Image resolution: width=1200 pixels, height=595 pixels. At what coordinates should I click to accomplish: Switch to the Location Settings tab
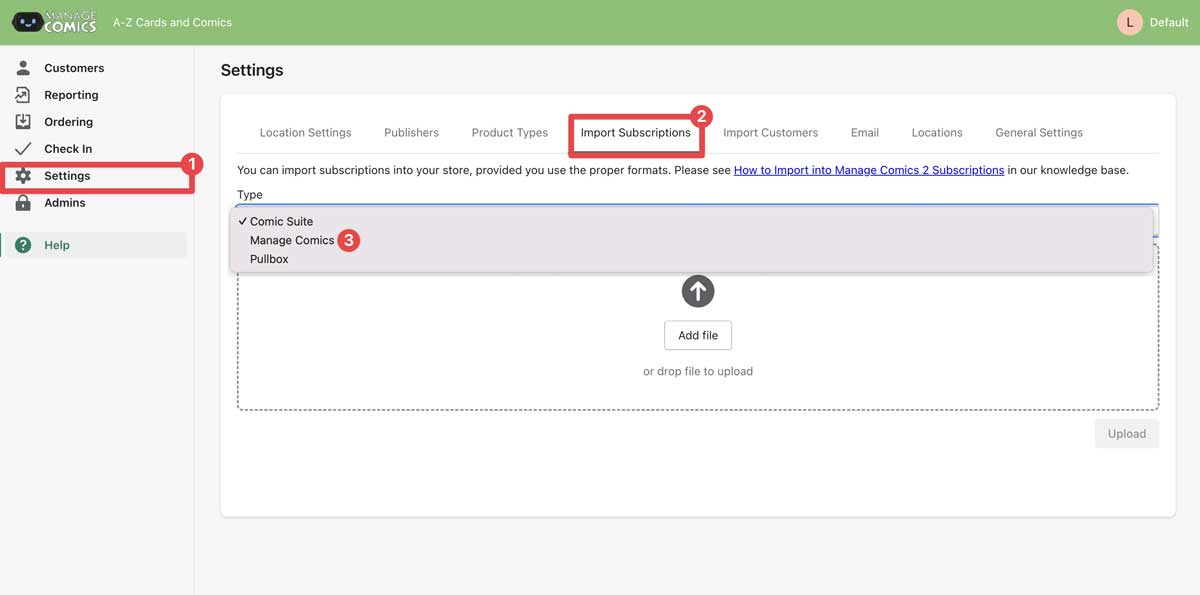(x=305, y=133)
